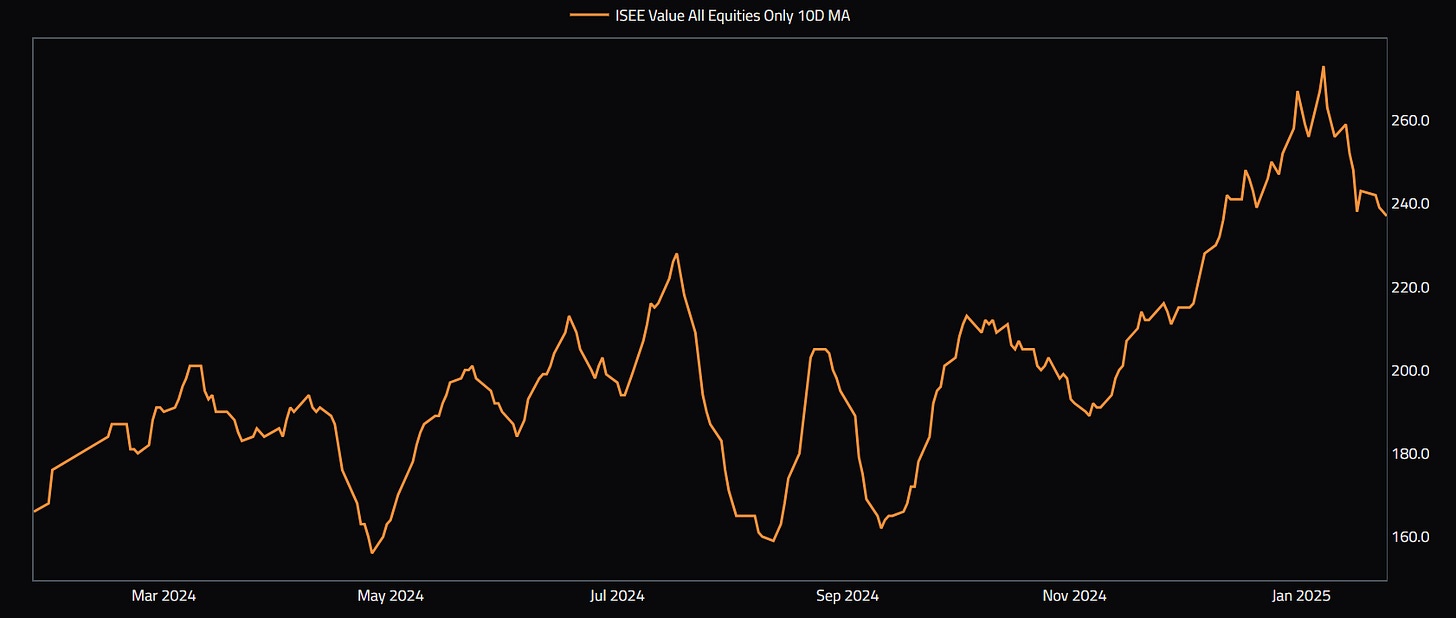Click the January 2025 peak of the line

[x=1323, y=67]
